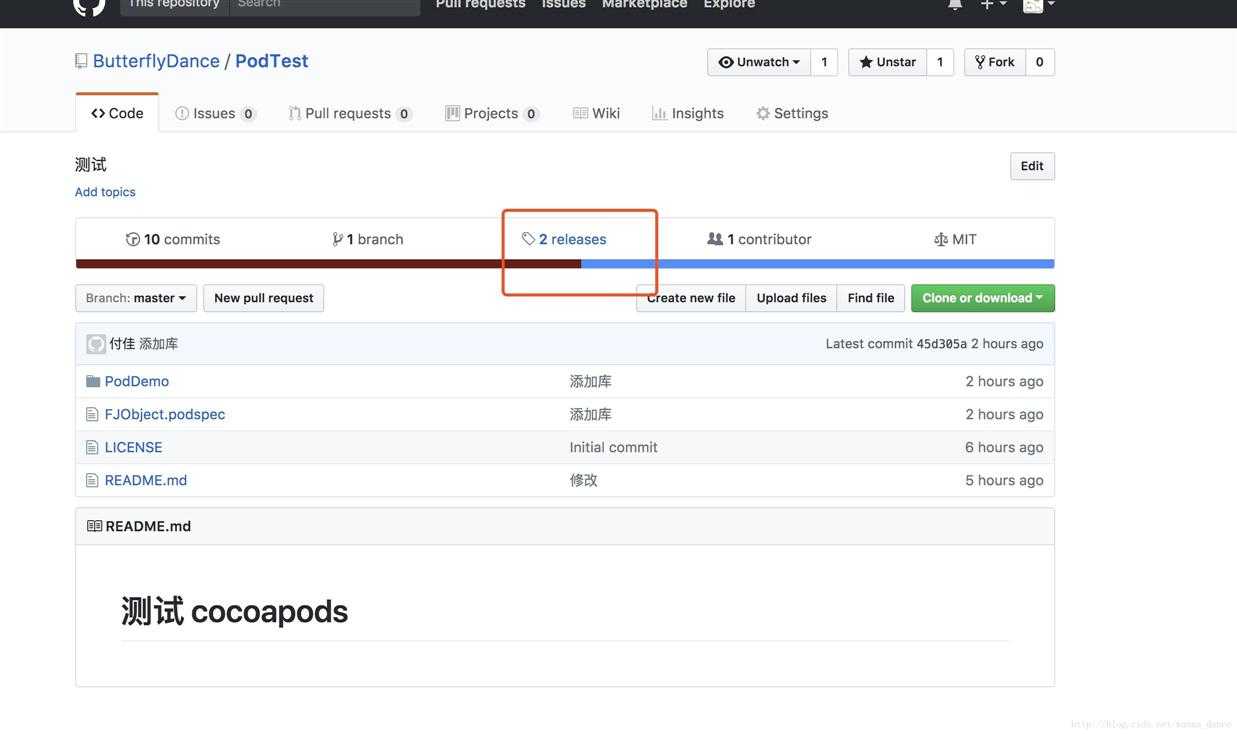The height and width of the screenshot is (734, 1237).
Task: Open the Unwatch dropdown
Action: (759, 62)
